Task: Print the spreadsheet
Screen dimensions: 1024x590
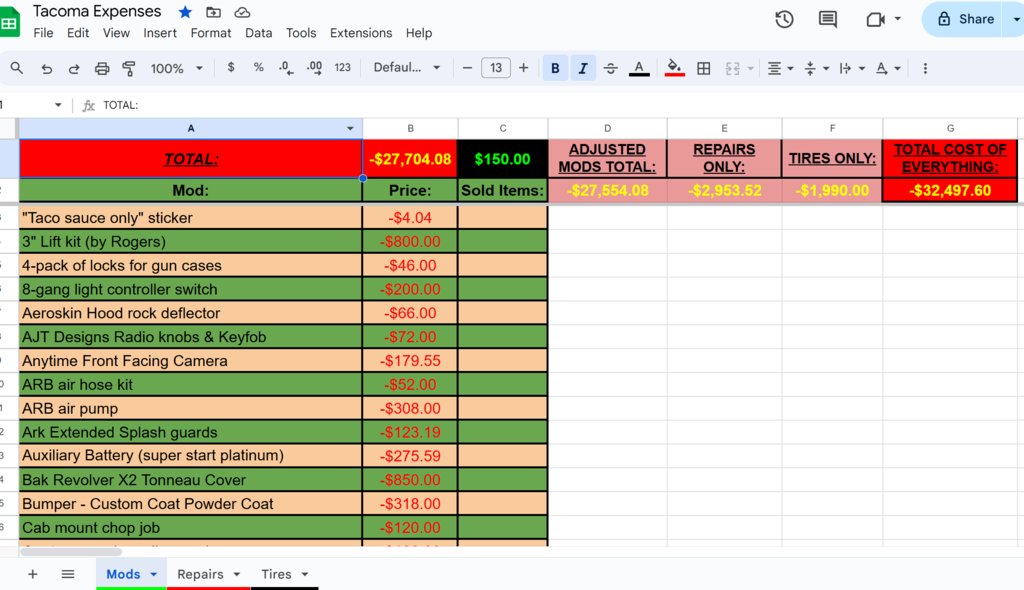Action: (x=102, y=68)
